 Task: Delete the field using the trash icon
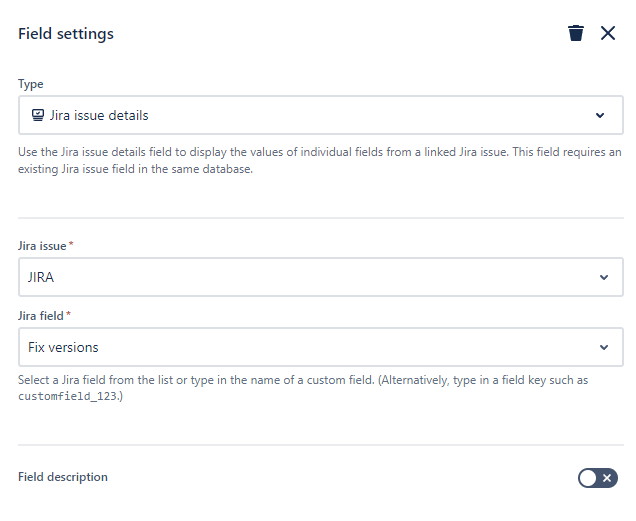576,33
